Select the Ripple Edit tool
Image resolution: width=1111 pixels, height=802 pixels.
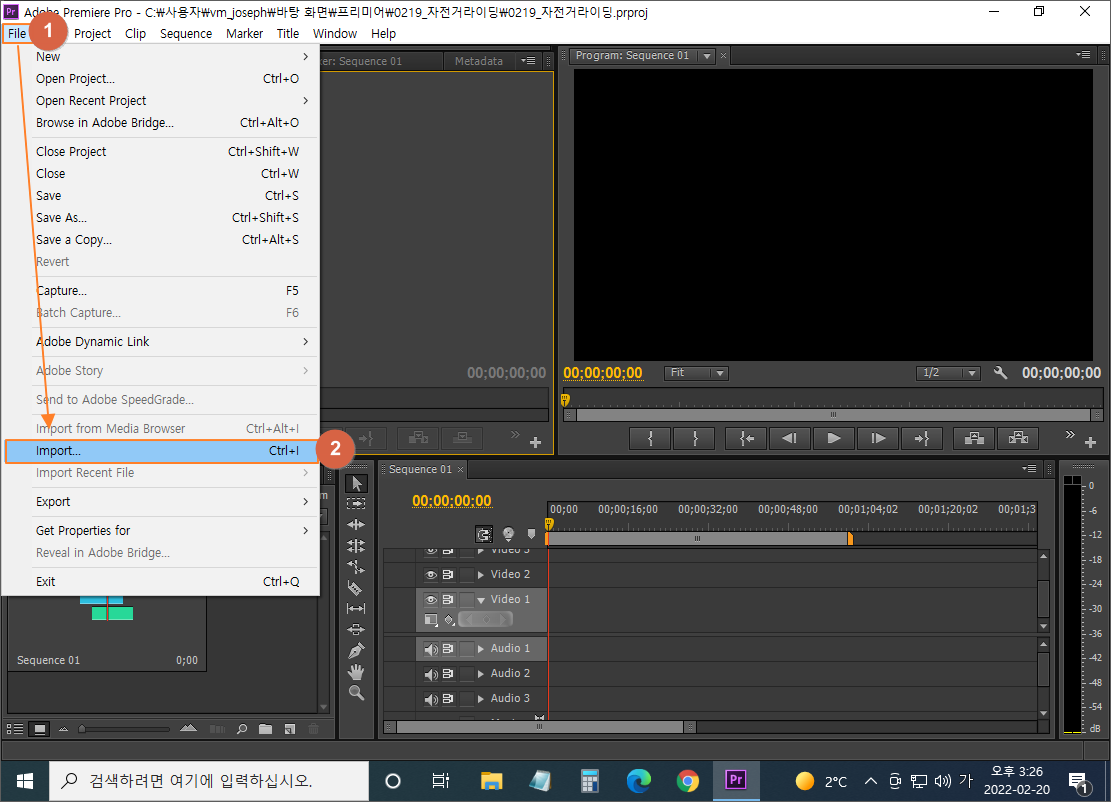pos(356,524)
